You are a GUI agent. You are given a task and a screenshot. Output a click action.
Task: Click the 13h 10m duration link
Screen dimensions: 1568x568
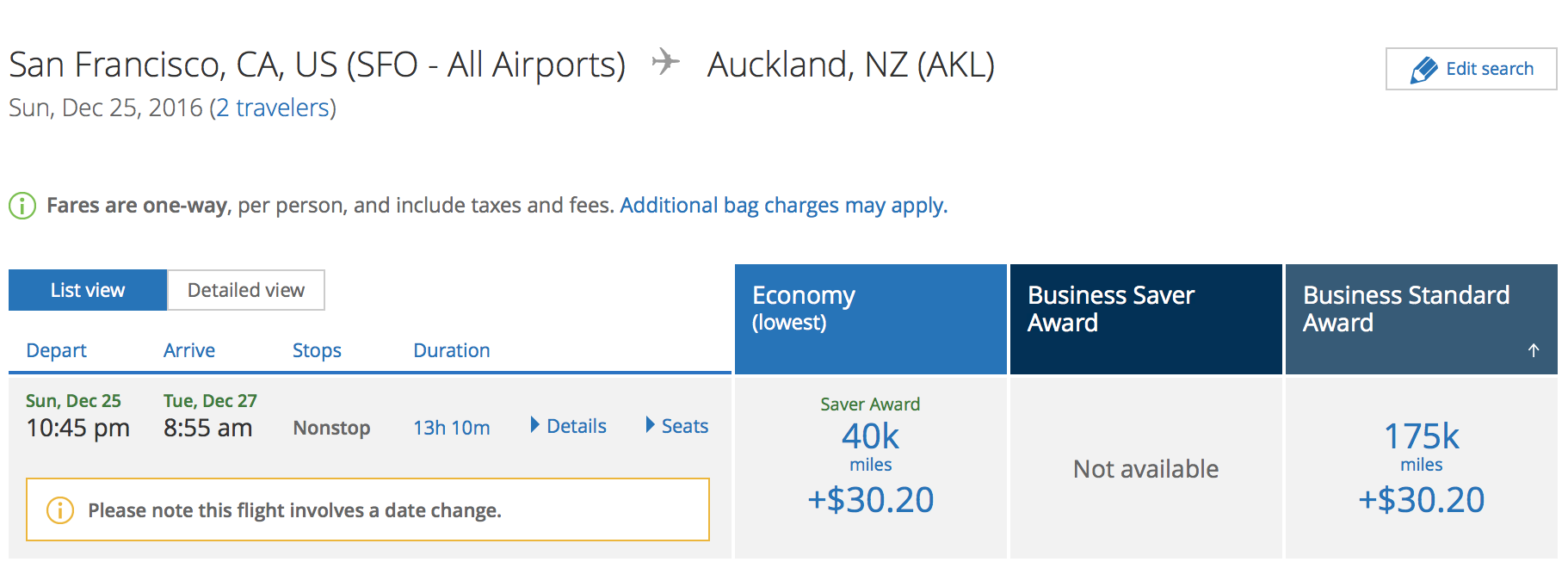[452, 428]
